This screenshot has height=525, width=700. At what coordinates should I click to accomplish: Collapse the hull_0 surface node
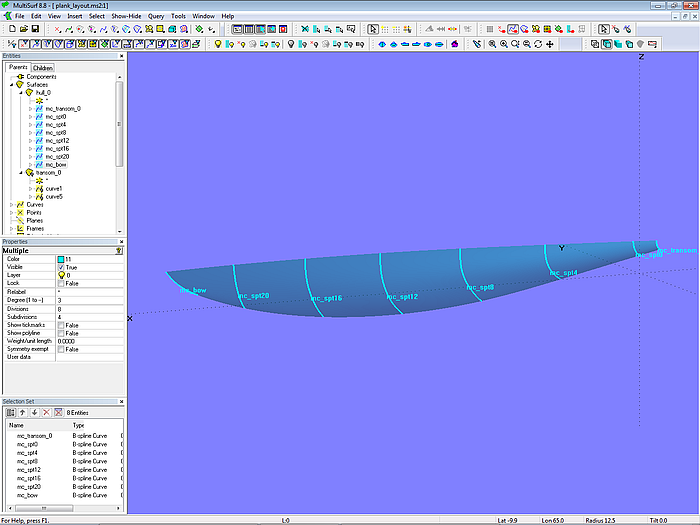(x=19, y=92)
